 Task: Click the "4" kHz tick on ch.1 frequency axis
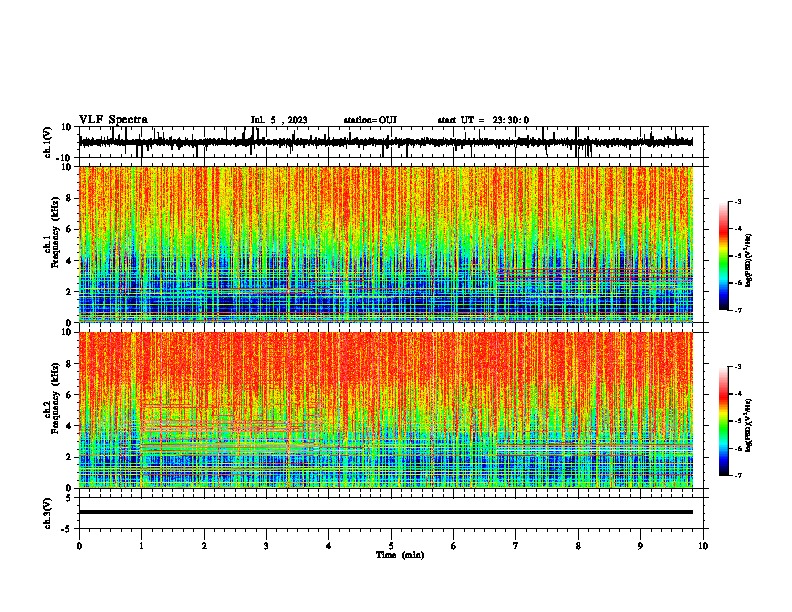pyautogui.click(x=69, y=261)
